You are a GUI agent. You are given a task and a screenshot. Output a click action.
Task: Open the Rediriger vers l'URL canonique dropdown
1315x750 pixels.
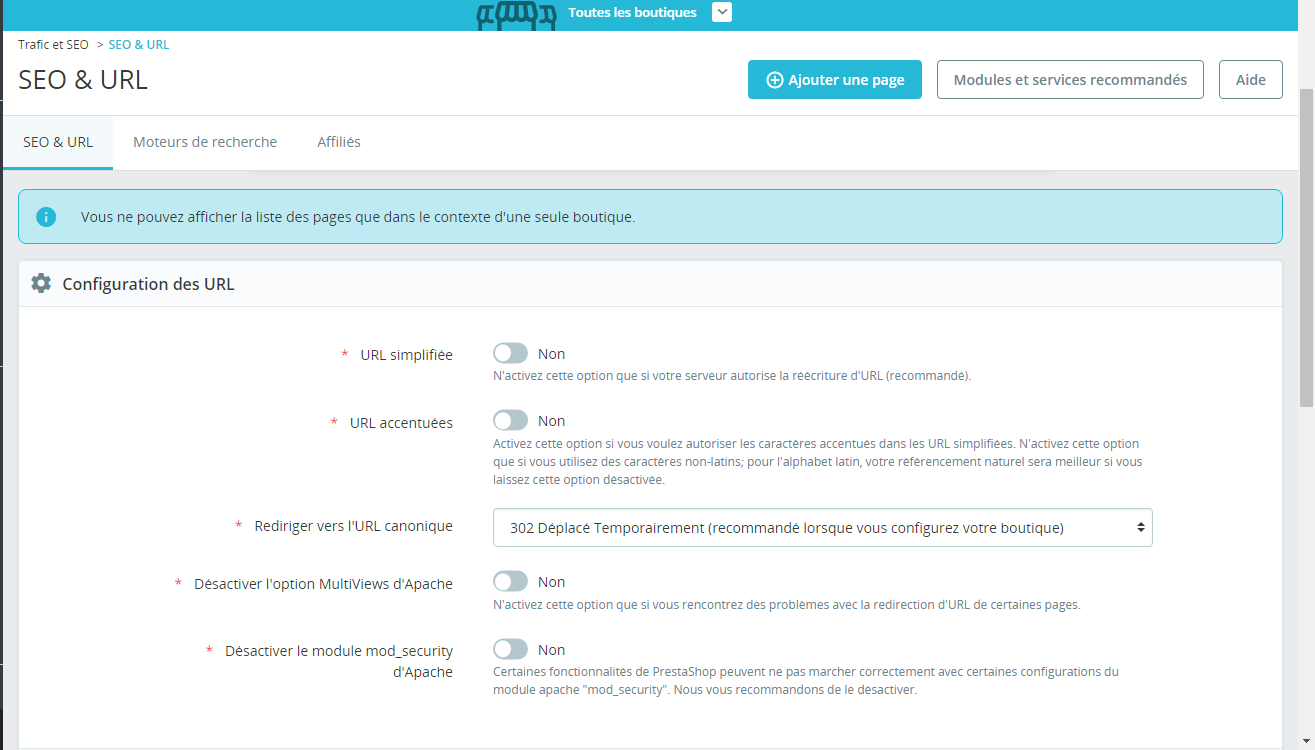coord(822,528)
